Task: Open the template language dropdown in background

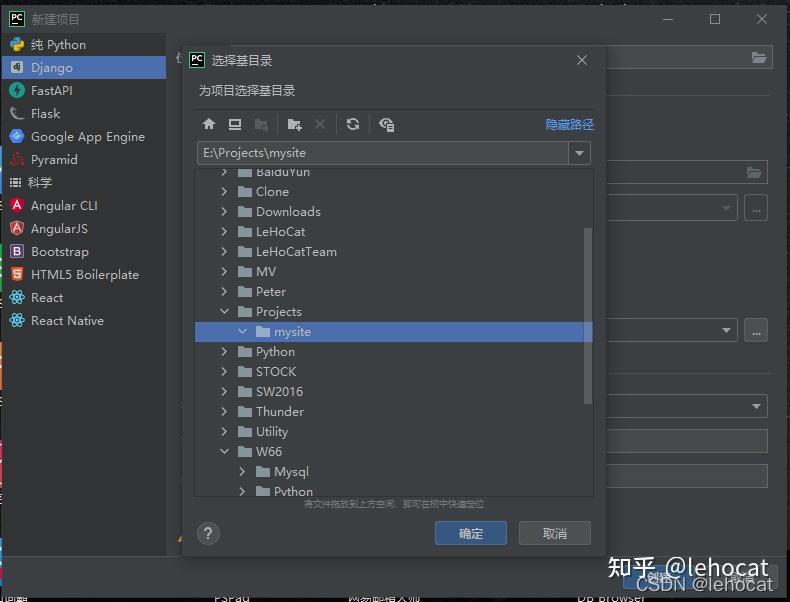Action: click(x=756, y=406)
